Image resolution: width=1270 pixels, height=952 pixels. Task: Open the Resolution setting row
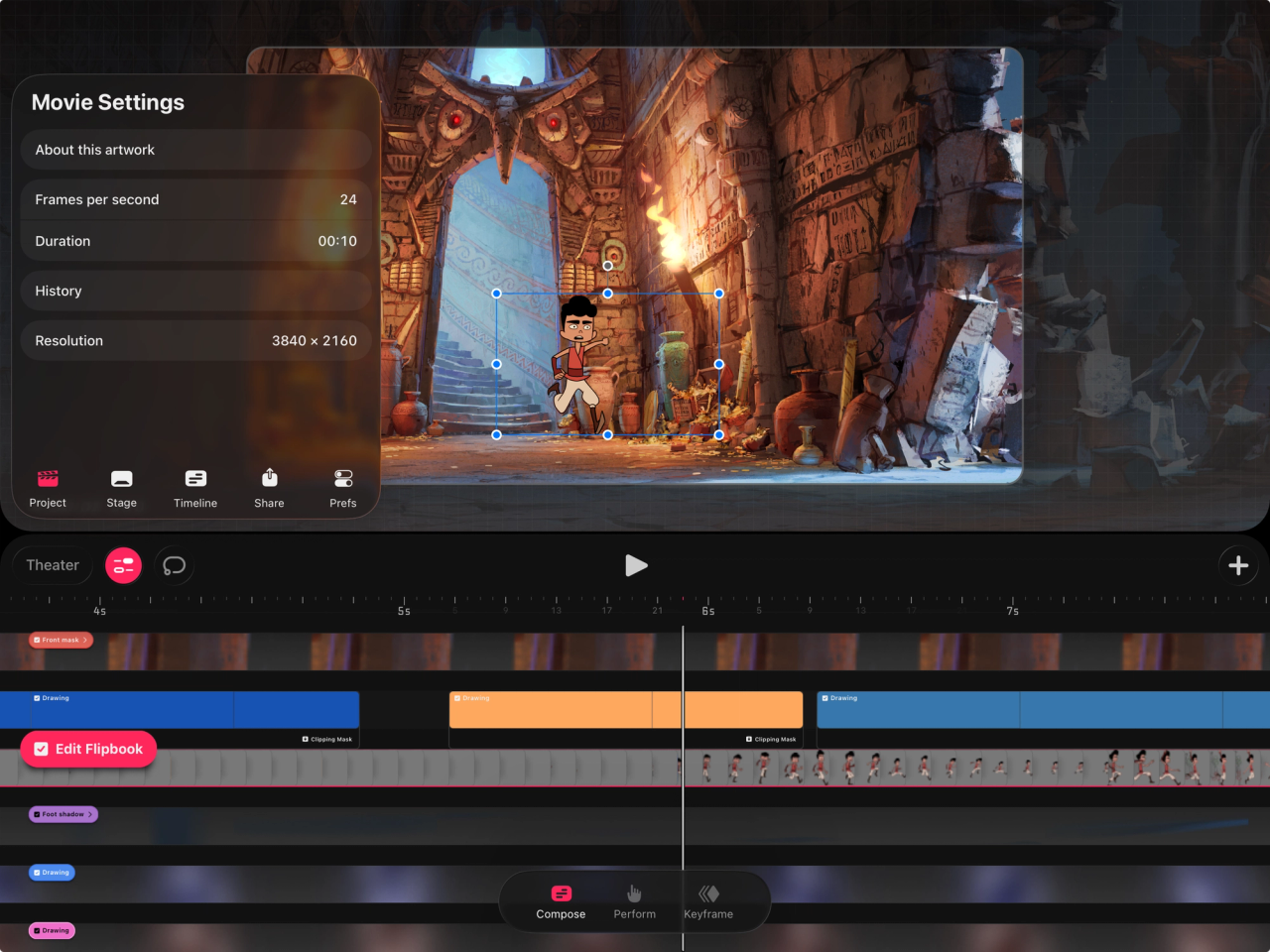click(195, 340)
